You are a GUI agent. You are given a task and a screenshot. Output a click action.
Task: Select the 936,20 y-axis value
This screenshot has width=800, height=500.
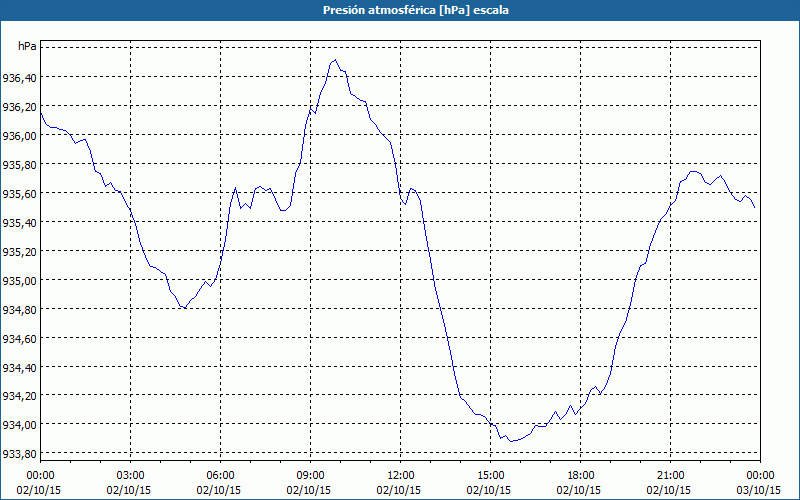(x=19, y=107)
